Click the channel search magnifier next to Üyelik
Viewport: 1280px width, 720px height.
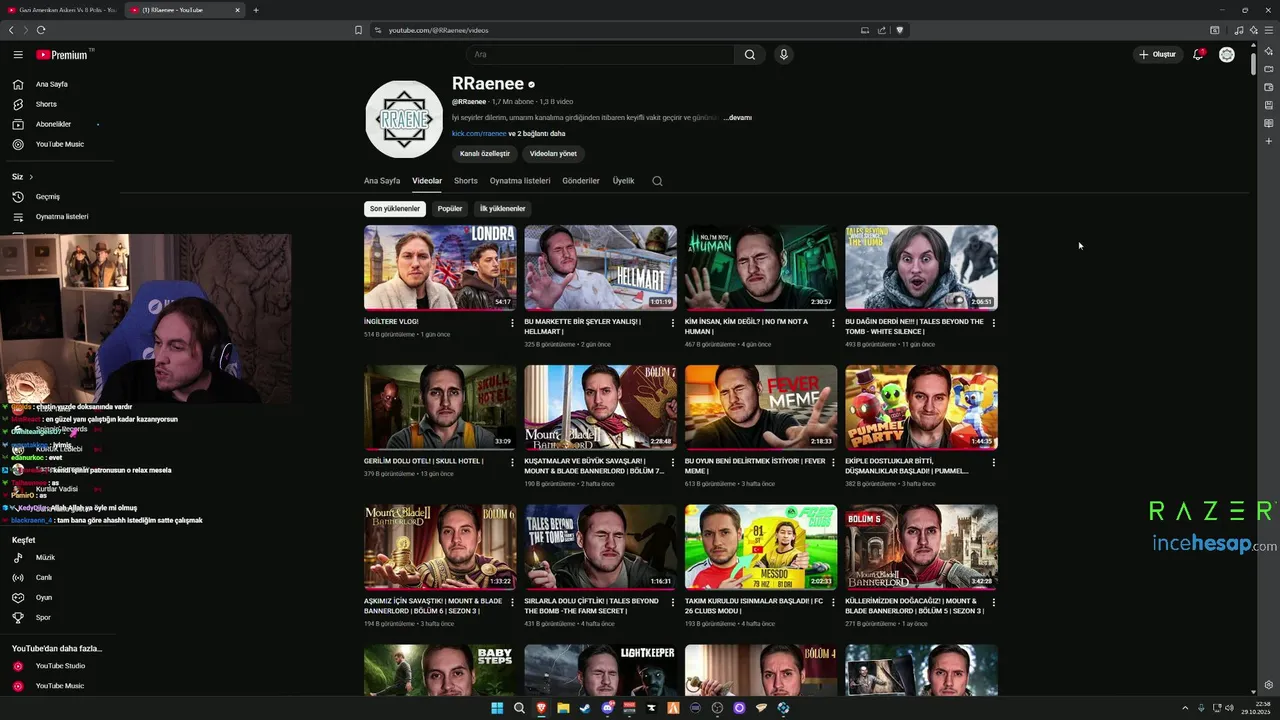657,181
